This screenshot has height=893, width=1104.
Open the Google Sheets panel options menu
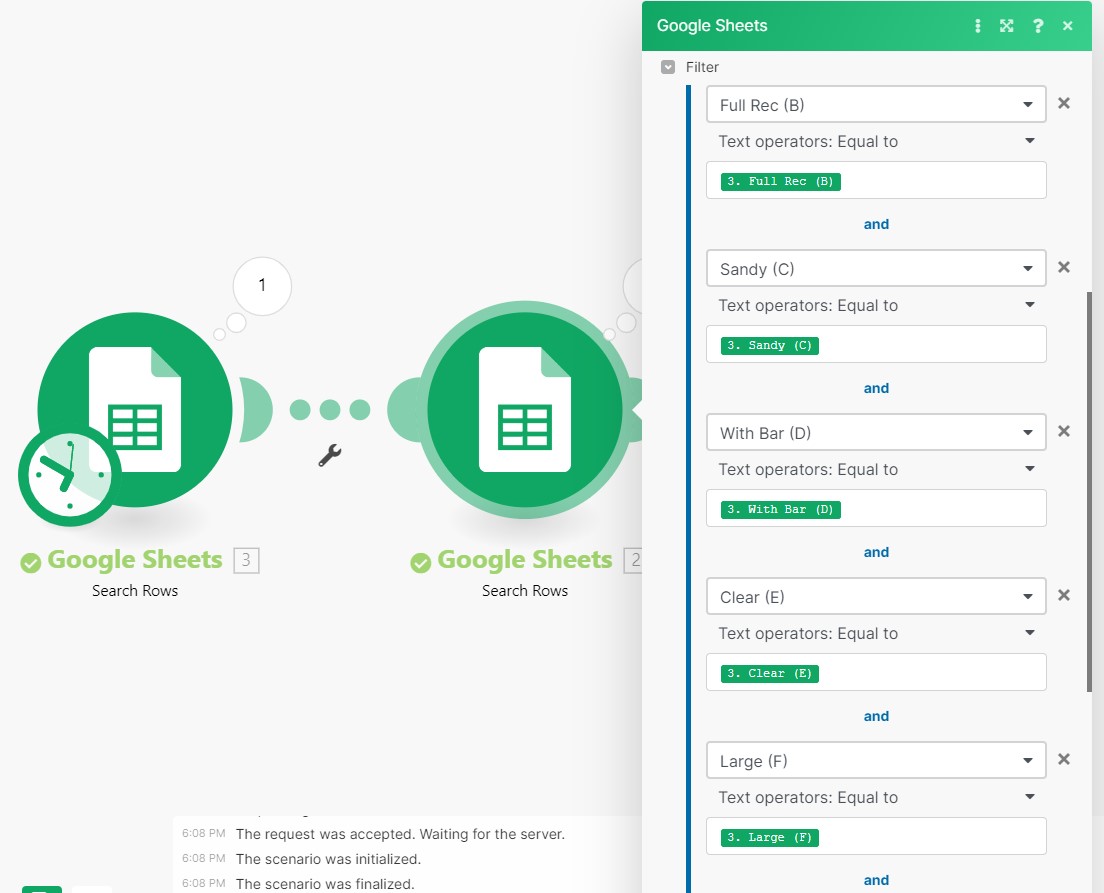pos(977,26)
